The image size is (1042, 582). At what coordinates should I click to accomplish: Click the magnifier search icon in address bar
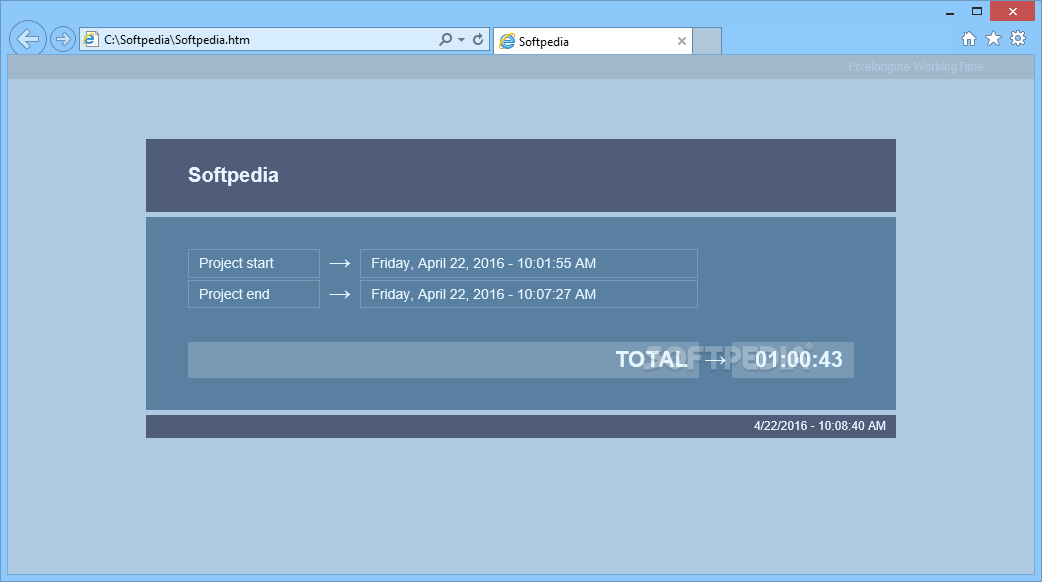pos(445,40)
